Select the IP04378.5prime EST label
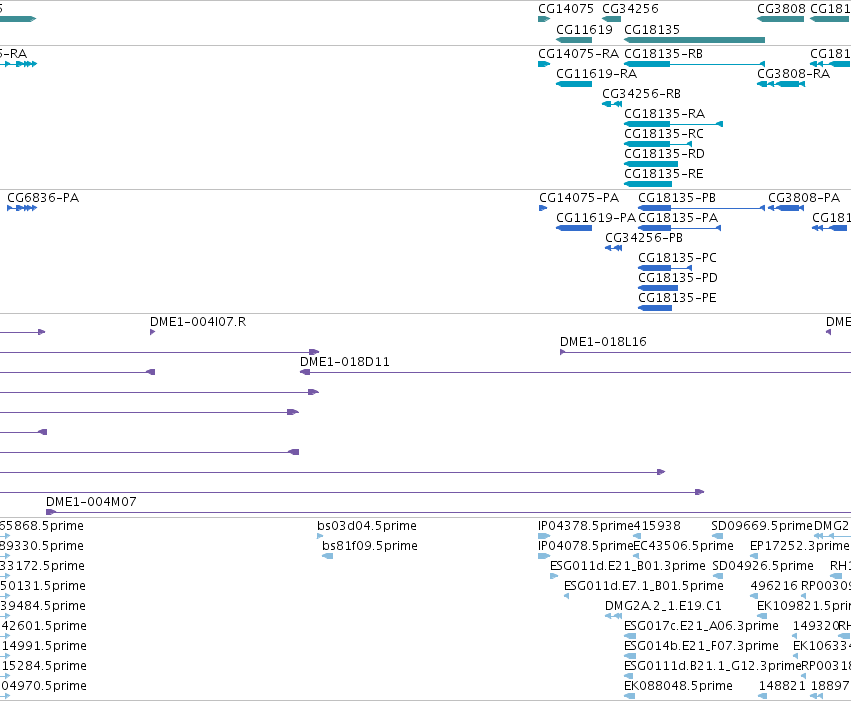The width and height of the screenshot is (851, 701). coord(586,526)
